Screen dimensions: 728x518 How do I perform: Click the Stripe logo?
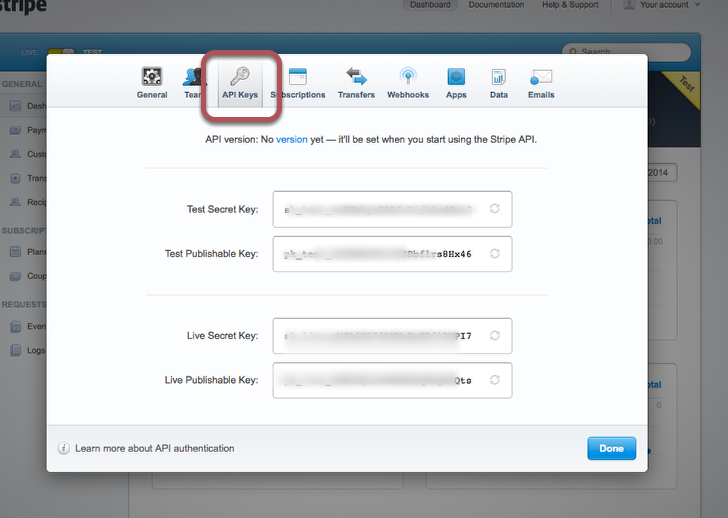(23, 6)
